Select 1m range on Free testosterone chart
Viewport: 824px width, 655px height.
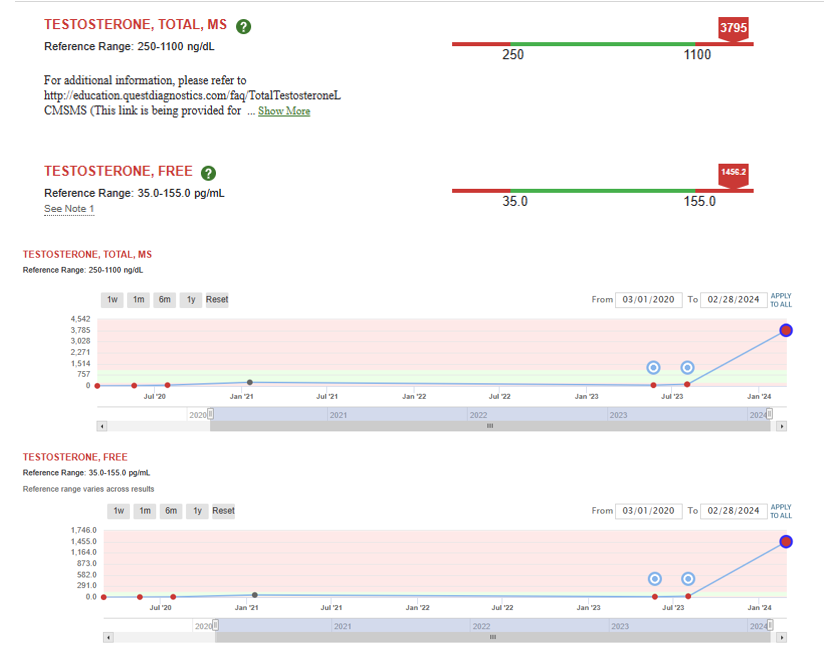coord(145,511)
